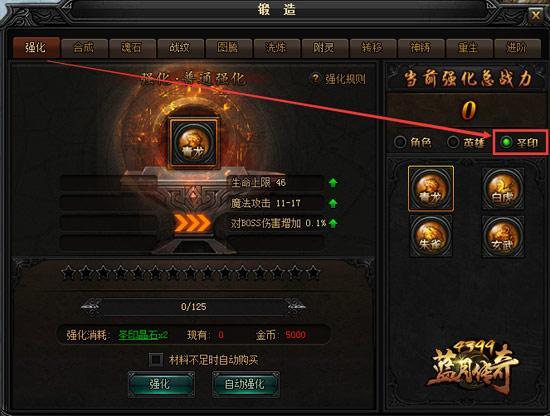Switch to the 合成 tab

point(83,47)
